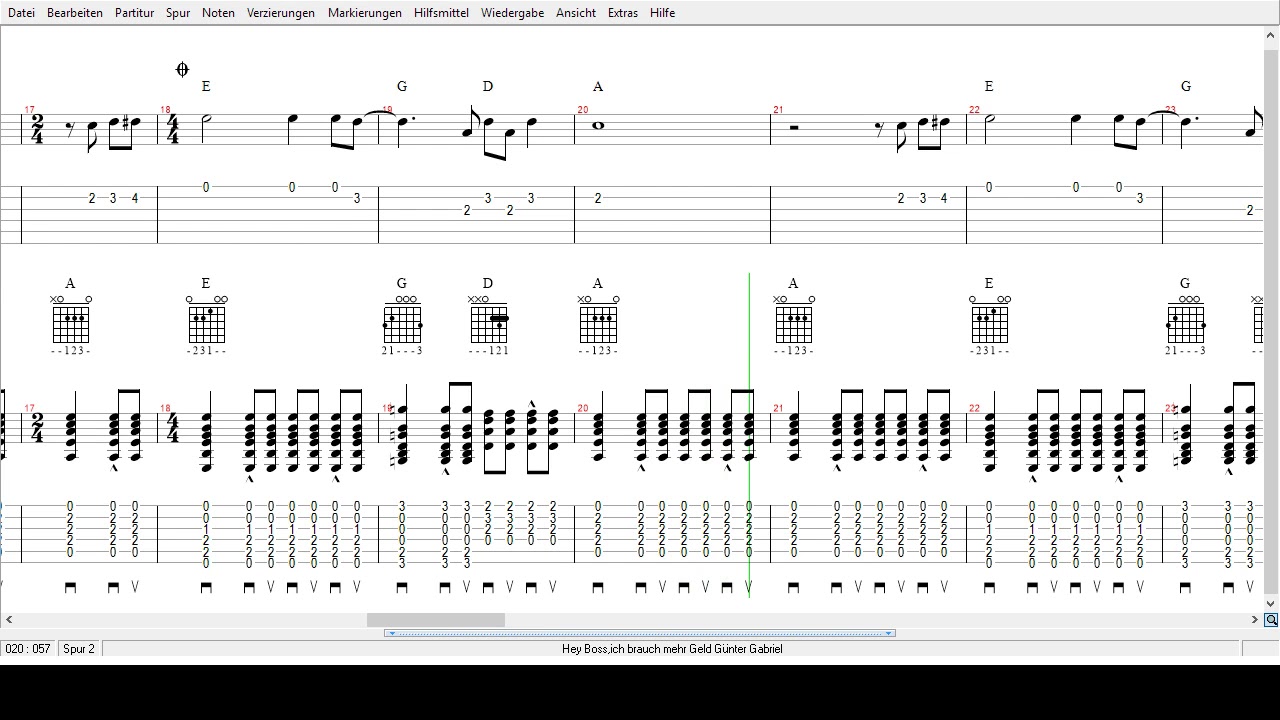Click measure number 21 in top track
This screenshot has height=720, width=1280.
point(778,110)
